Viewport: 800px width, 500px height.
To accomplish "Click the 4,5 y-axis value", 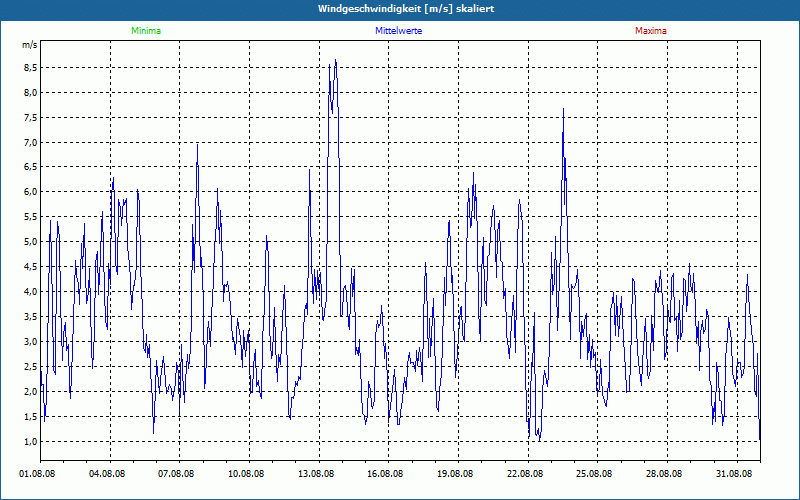I will click(31, 267).
